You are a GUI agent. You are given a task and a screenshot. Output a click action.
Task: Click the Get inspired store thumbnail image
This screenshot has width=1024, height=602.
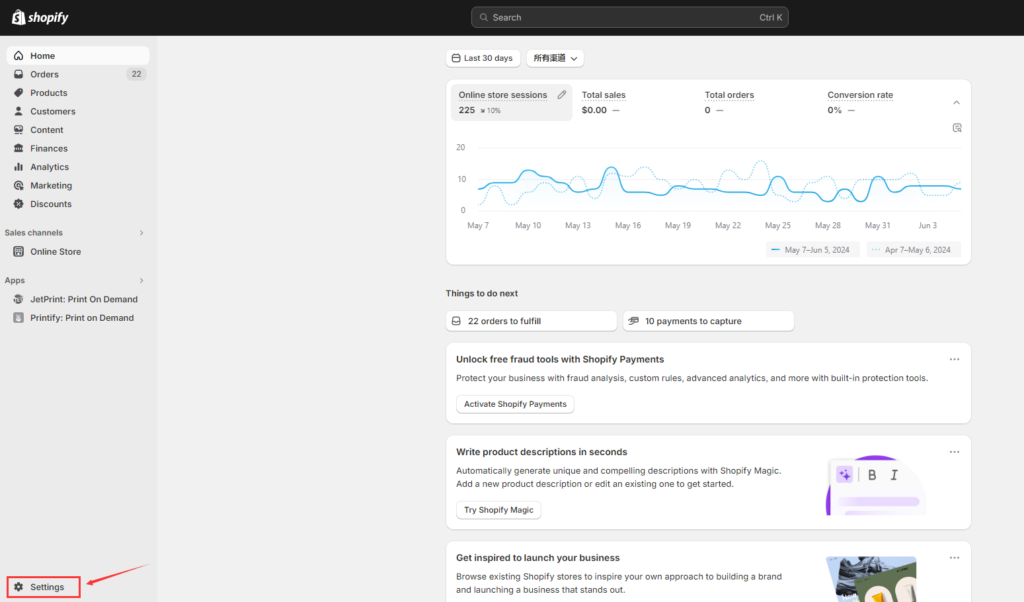(871, 579)
